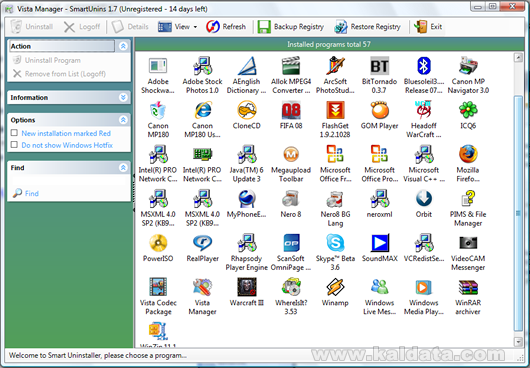Select the RealPlayer icon
Viewport: 530px width, 368px height.
(202, 243)
